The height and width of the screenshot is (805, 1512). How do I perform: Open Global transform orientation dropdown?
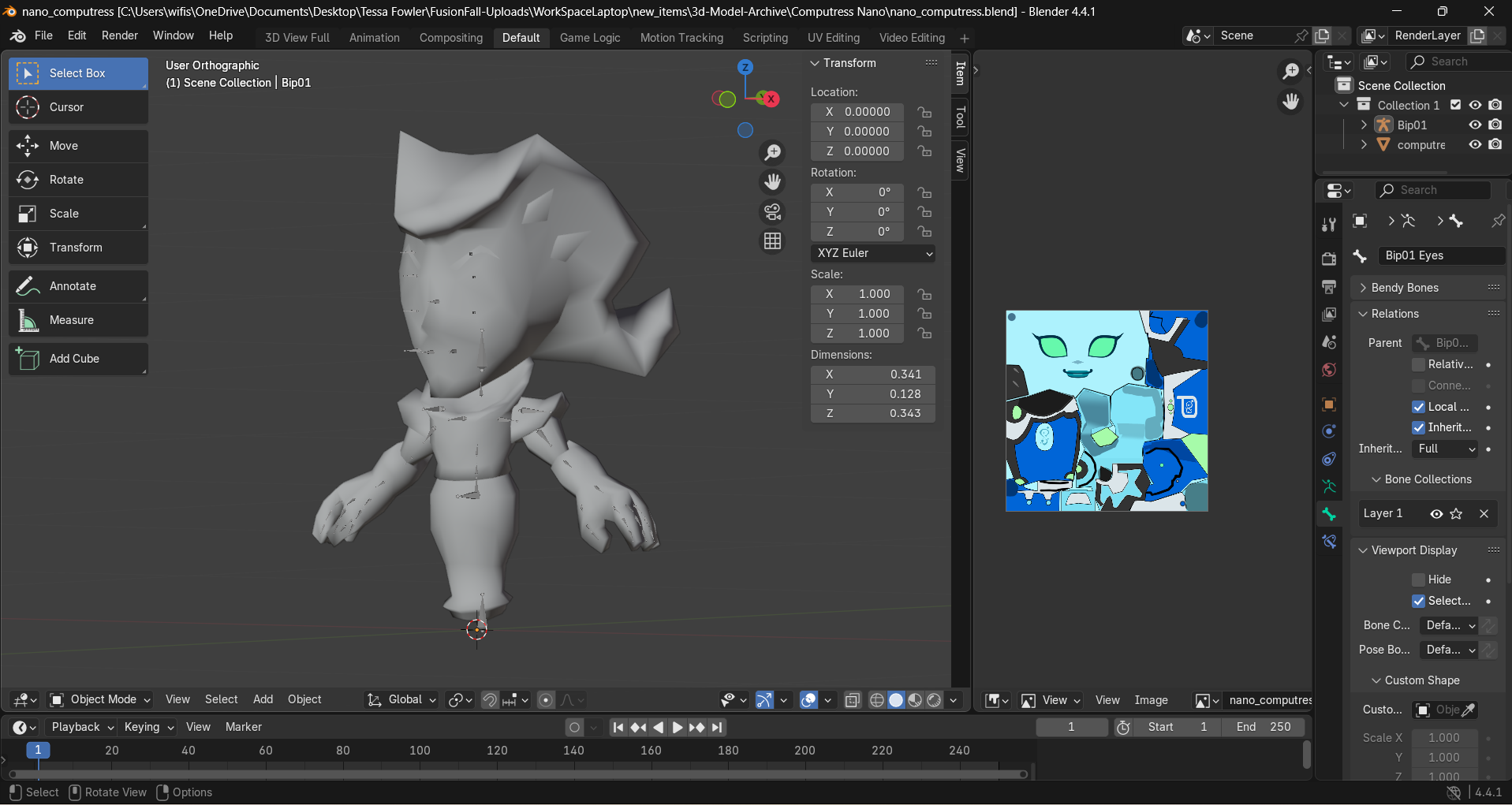(x=403, y=700)
